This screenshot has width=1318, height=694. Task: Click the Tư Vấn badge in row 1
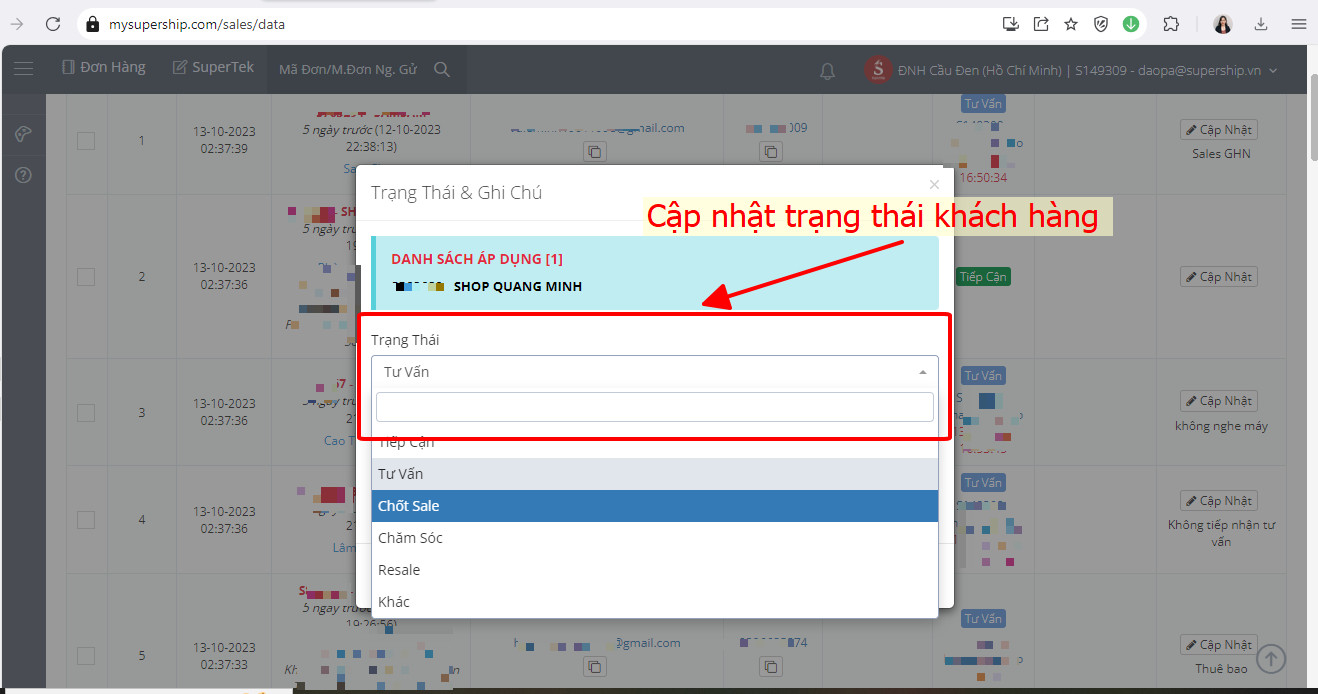point(983,104)
